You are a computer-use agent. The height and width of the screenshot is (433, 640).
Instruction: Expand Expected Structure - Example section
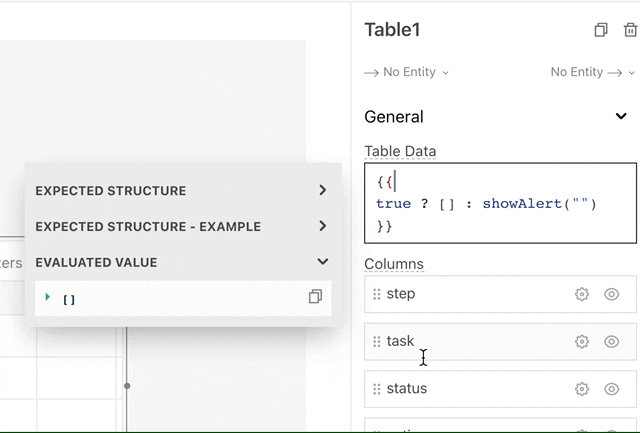(x=322, y=226)
